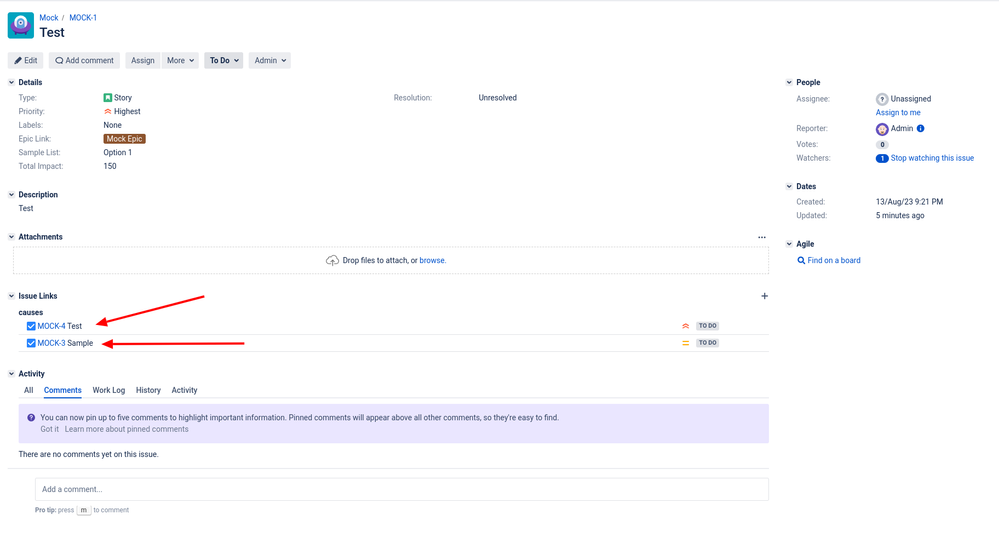The width and height of the screenshot is (999, 541).
Task: Open linked issue MOCK-4
Action: [51, 326]
